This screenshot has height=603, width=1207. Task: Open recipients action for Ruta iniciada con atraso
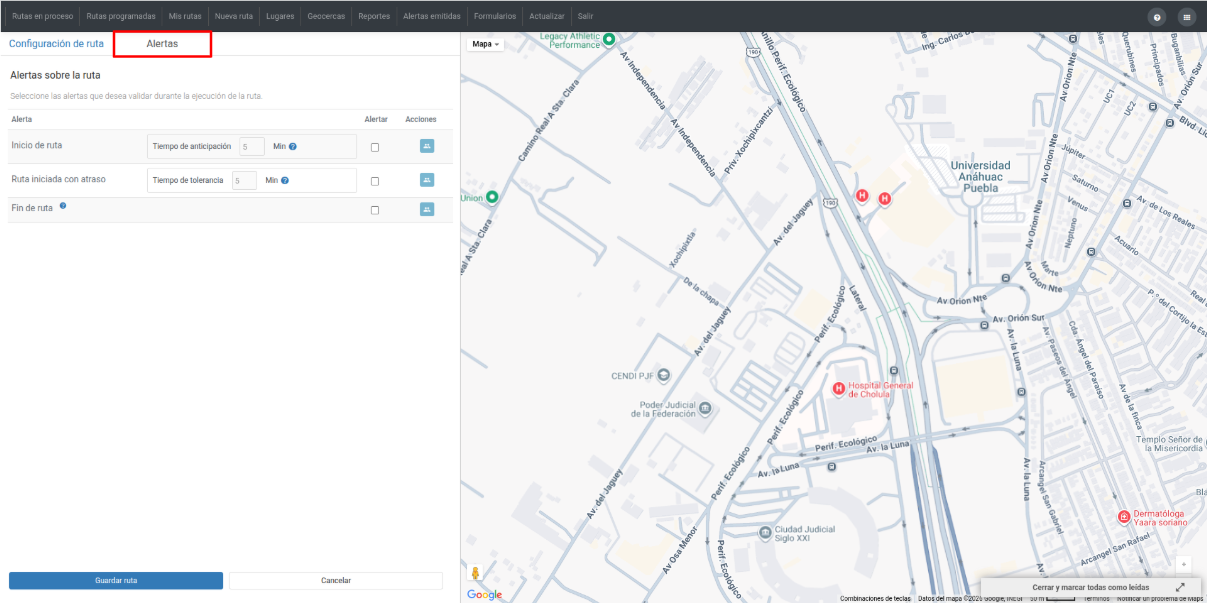coord(427,180)
